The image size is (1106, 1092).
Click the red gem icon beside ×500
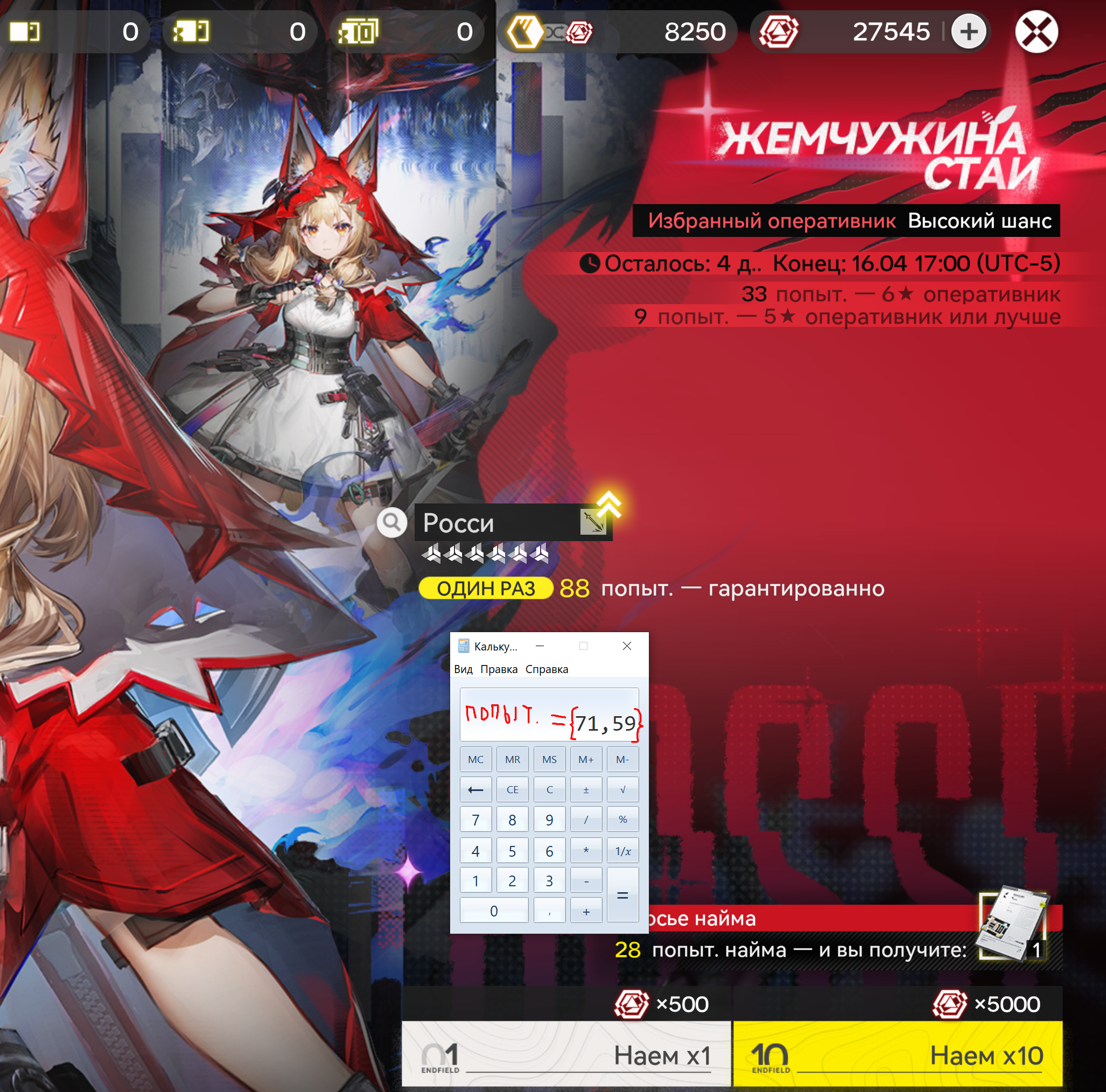[x=632, y=1004]
